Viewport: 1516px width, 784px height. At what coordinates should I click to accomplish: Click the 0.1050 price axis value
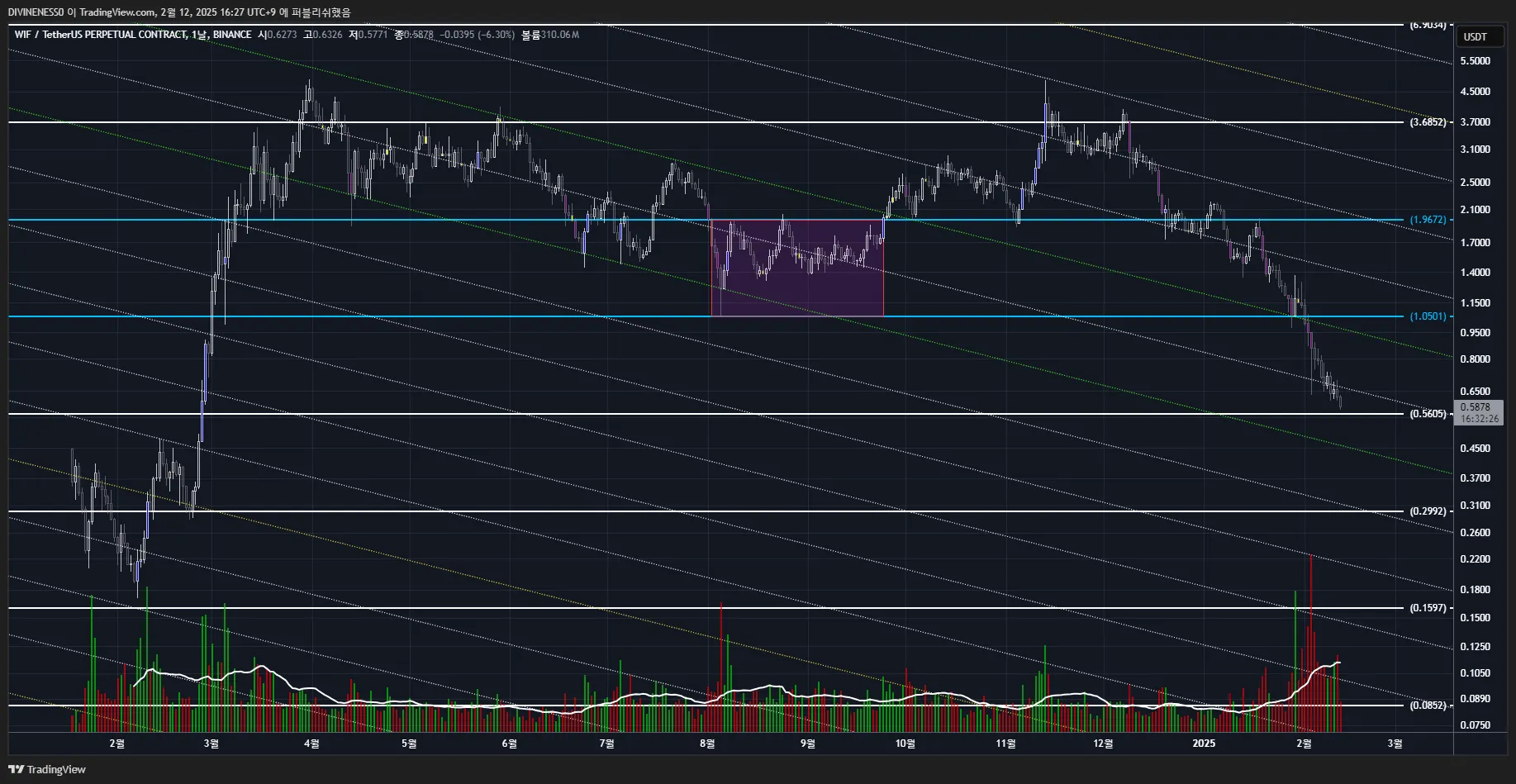1476,673
